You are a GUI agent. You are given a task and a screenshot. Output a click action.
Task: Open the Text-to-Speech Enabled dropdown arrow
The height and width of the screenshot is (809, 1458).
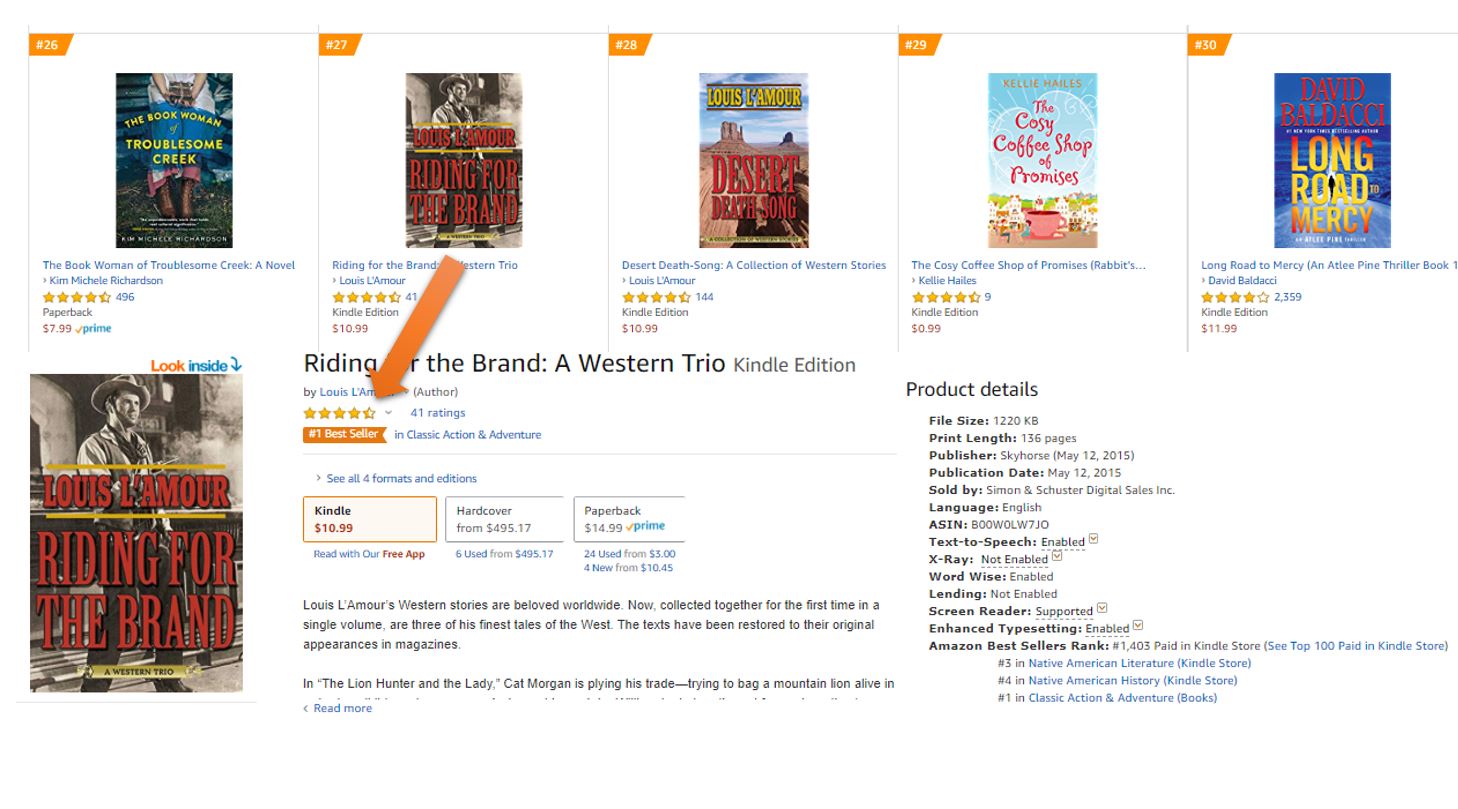[x=1093, y=540]
